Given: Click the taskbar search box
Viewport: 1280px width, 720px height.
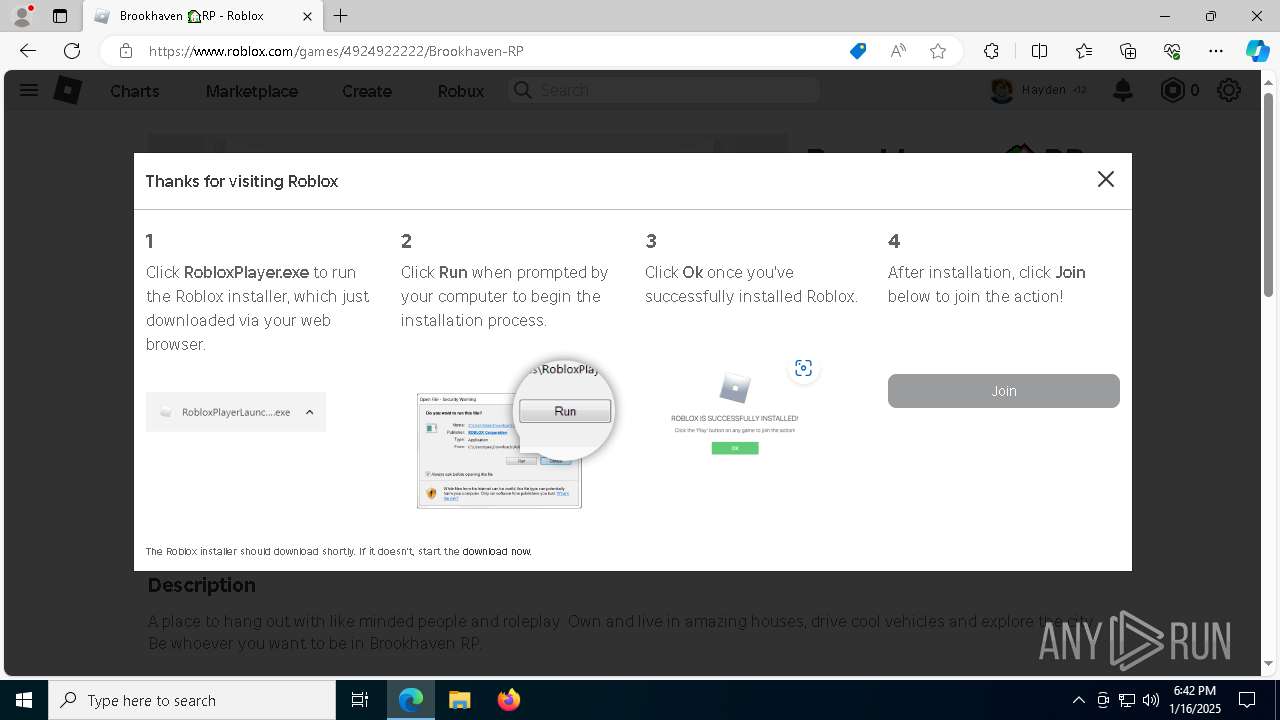Looking at the screenshot, I should click(192, 700).
